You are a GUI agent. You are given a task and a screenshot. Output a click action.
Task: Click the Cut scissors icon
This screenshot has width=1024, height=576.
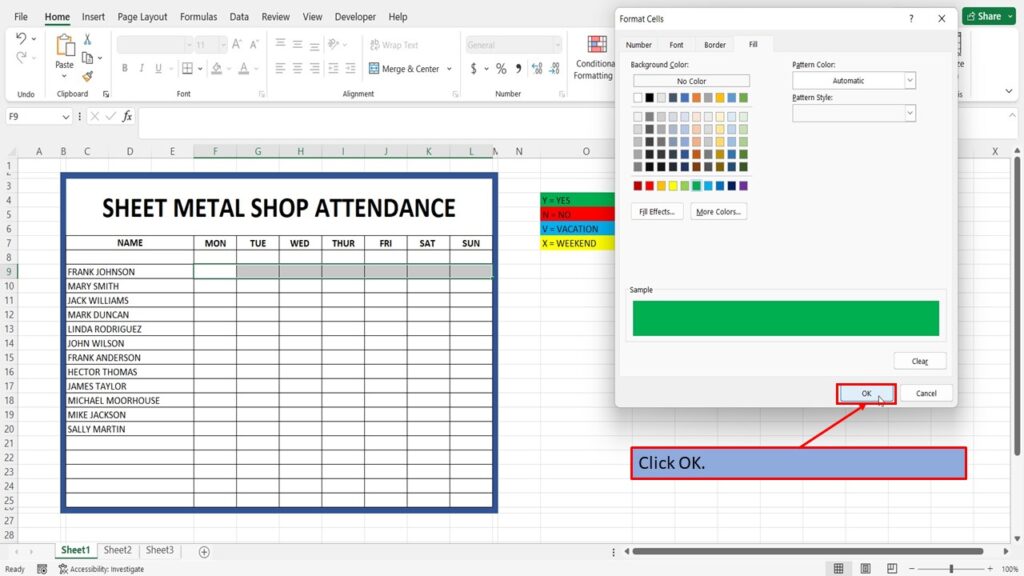[x=88, y=40]
